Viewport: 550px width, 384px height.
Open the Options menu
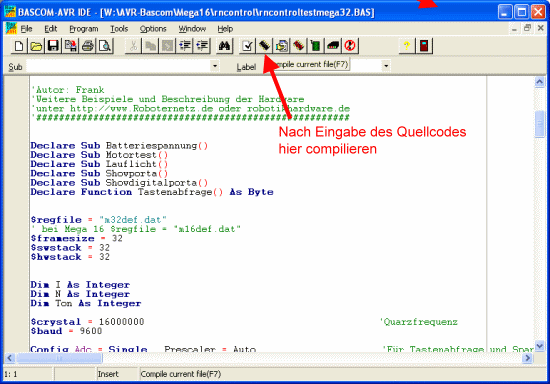(153, 29)
